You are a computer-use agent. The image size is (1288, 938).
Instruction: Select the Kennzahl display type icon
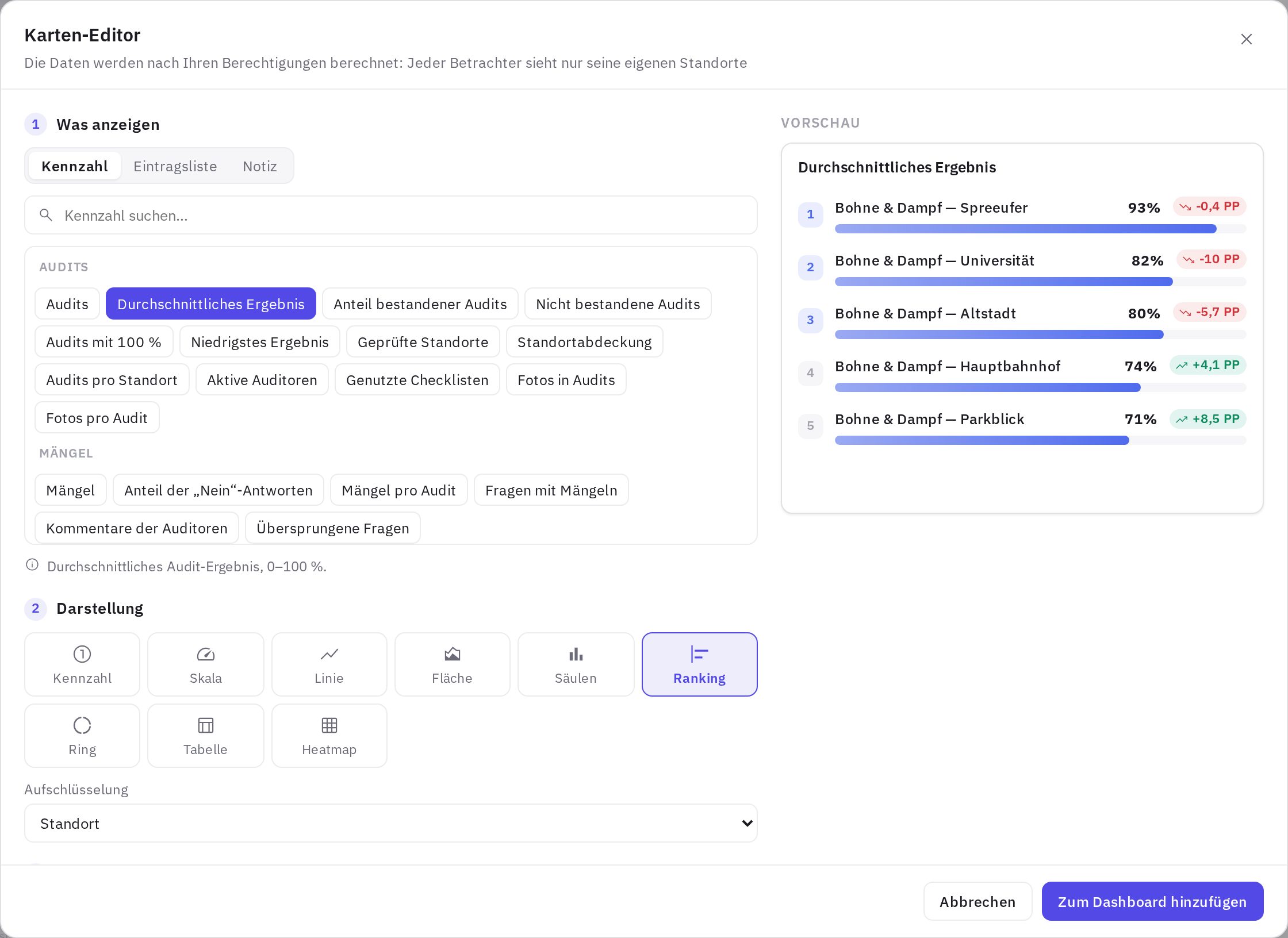click(82, 654)
